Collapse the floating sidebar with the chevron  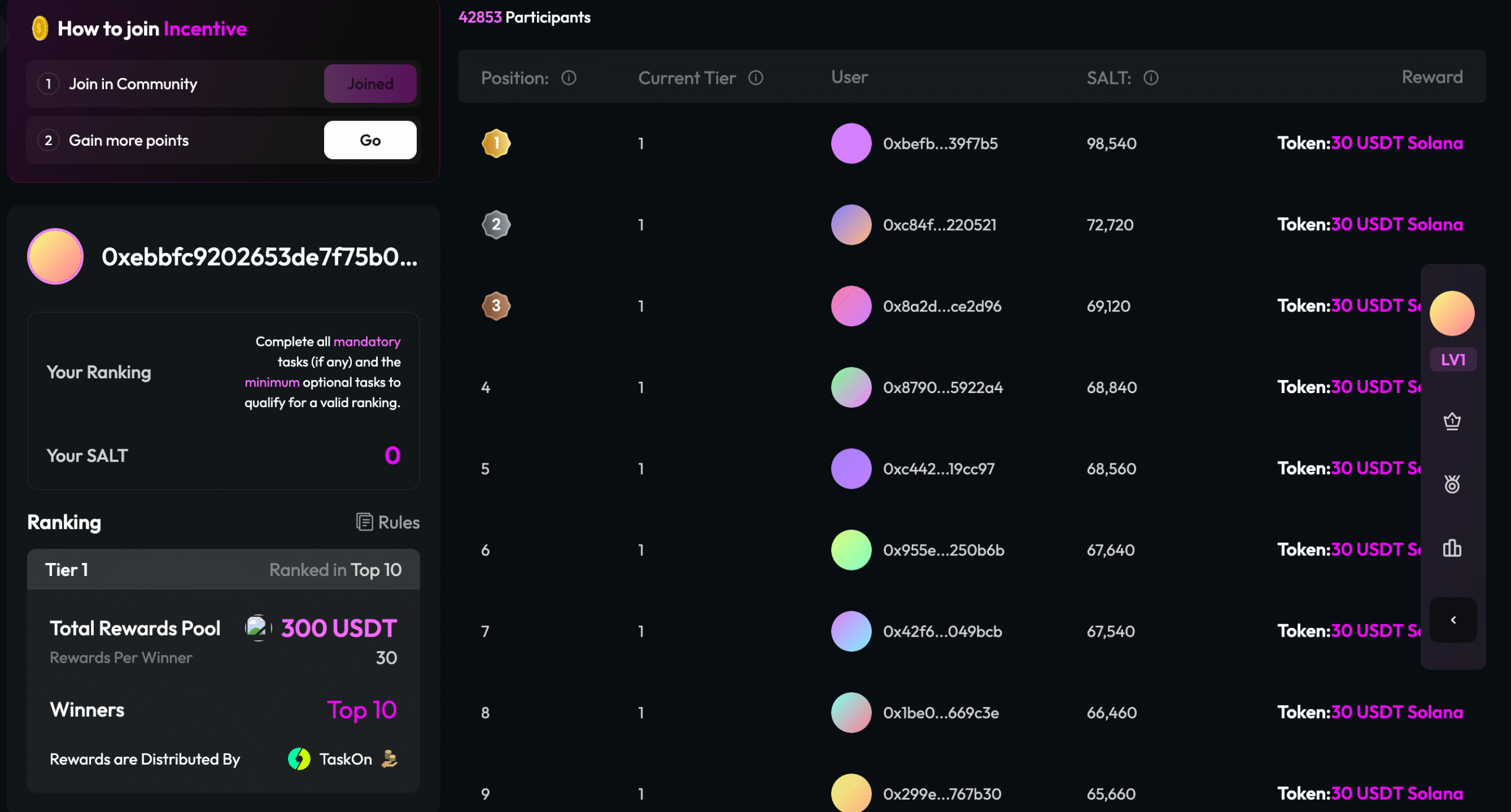pyautogui.click(x=1453, y=620)
